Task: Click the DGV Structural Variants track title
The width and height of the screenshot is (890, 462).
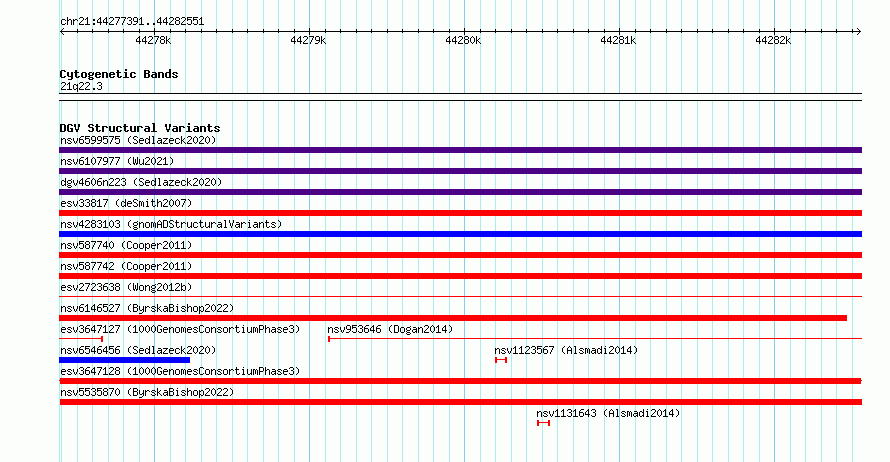Action: (140, 128)
